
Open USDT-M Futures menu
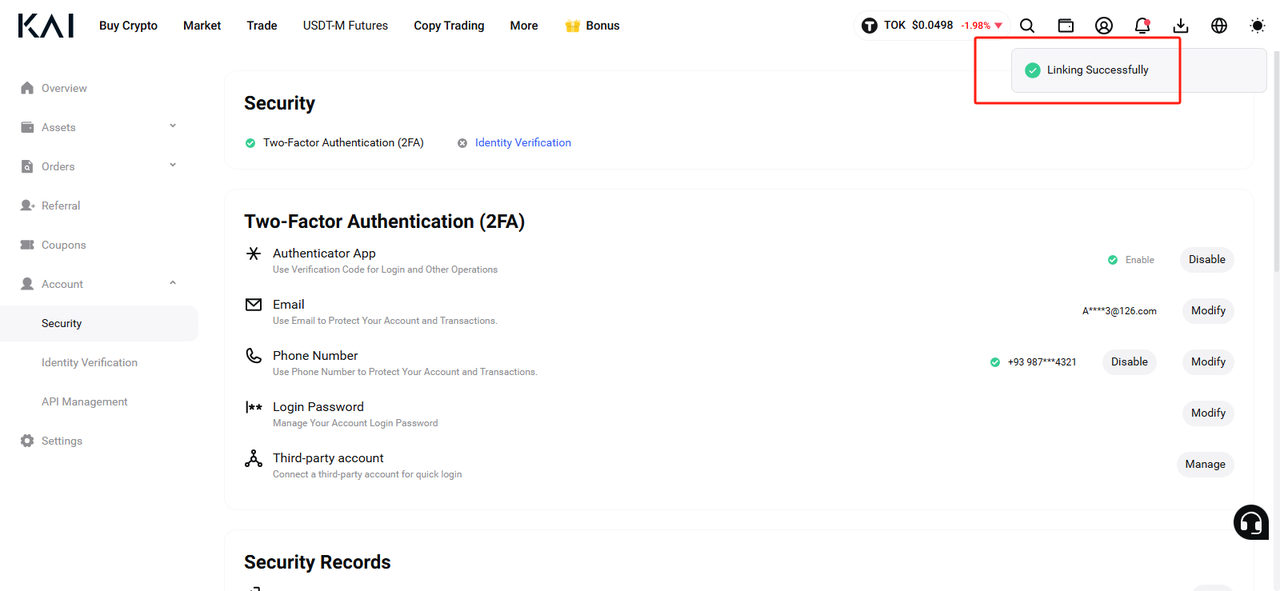click(x=345, y=26)
